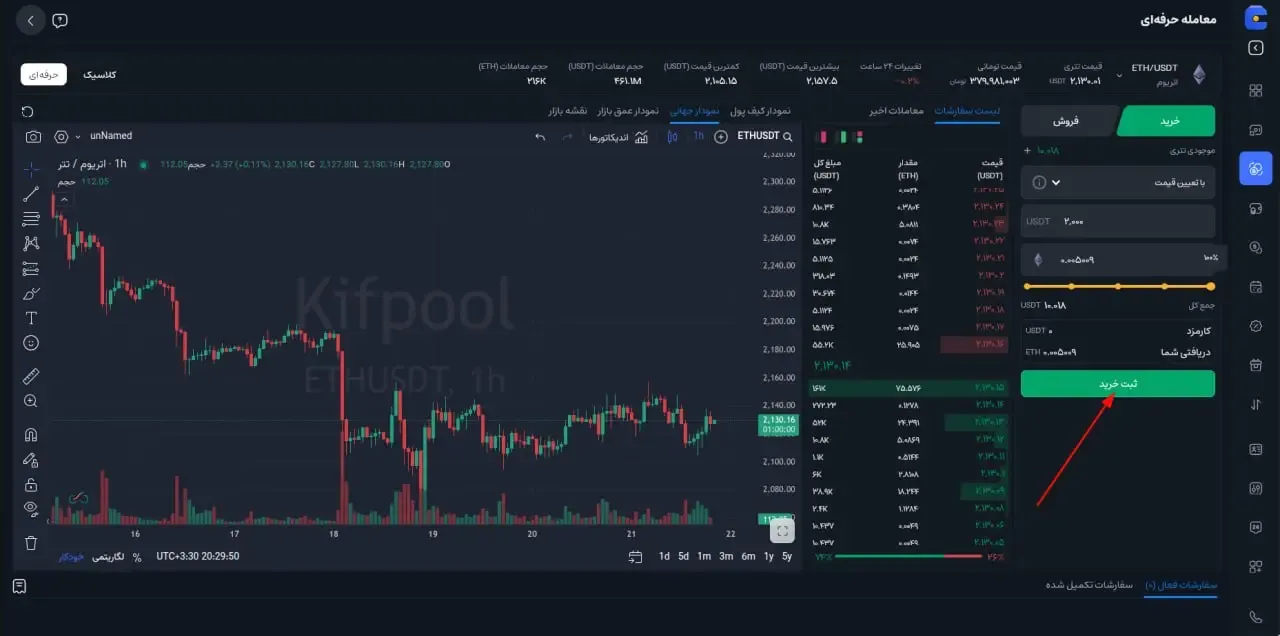Image resolution: width=1280 pixels, height=636 pixels.
Task: Open the highlighted exchange icon in sidebar
Action: coord(1255,168)
